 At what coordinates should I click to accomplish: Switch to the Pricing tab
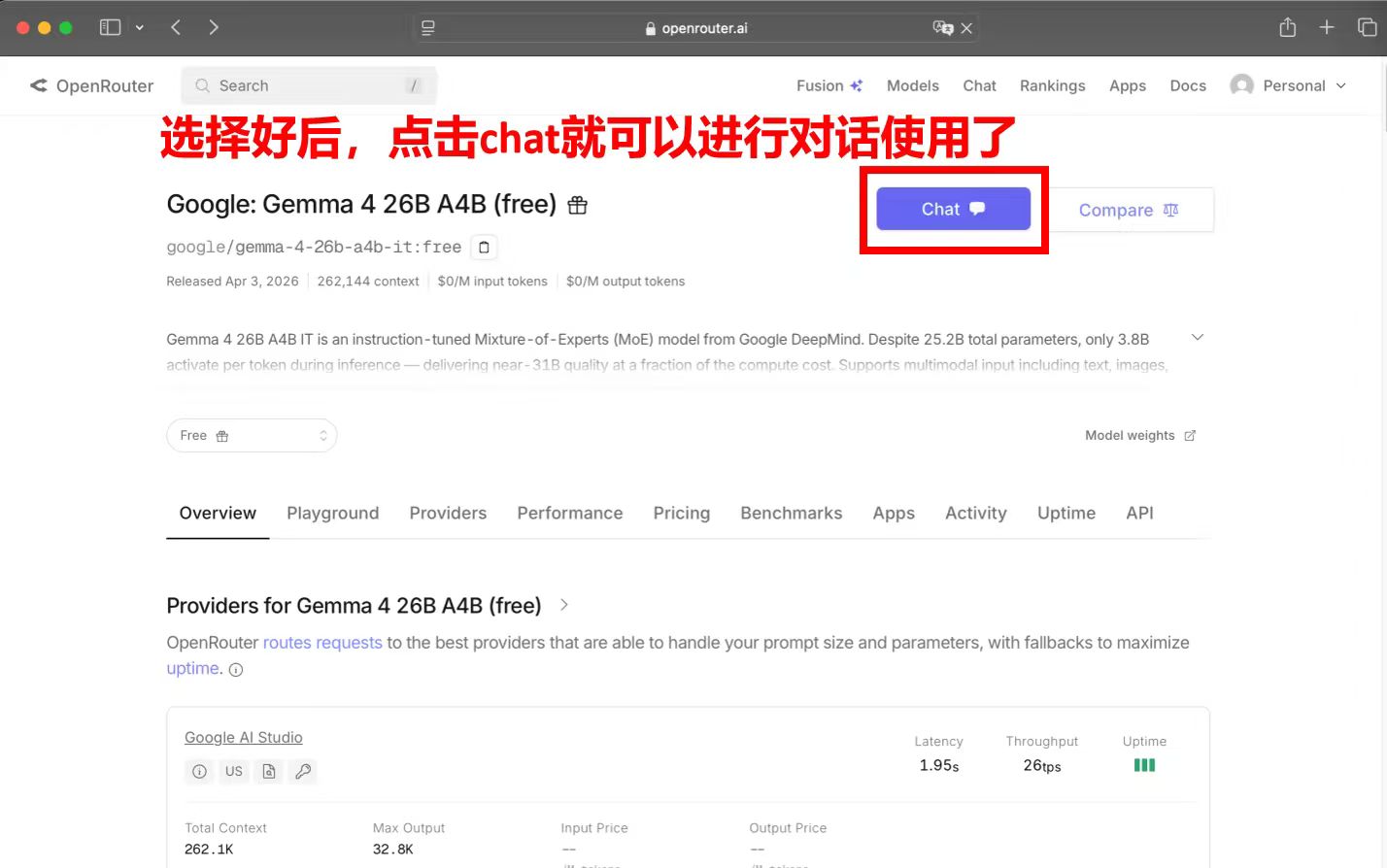click(x=681, y=513)
